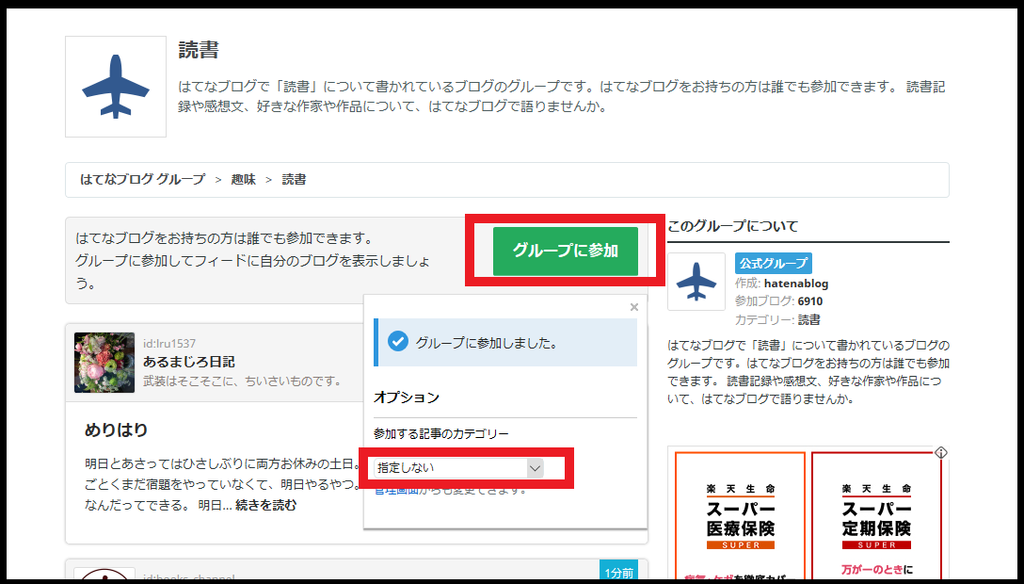Click the 読書 category link in group info
The width and height of the screenshot is (1024, 584).
tap(809, 320)
